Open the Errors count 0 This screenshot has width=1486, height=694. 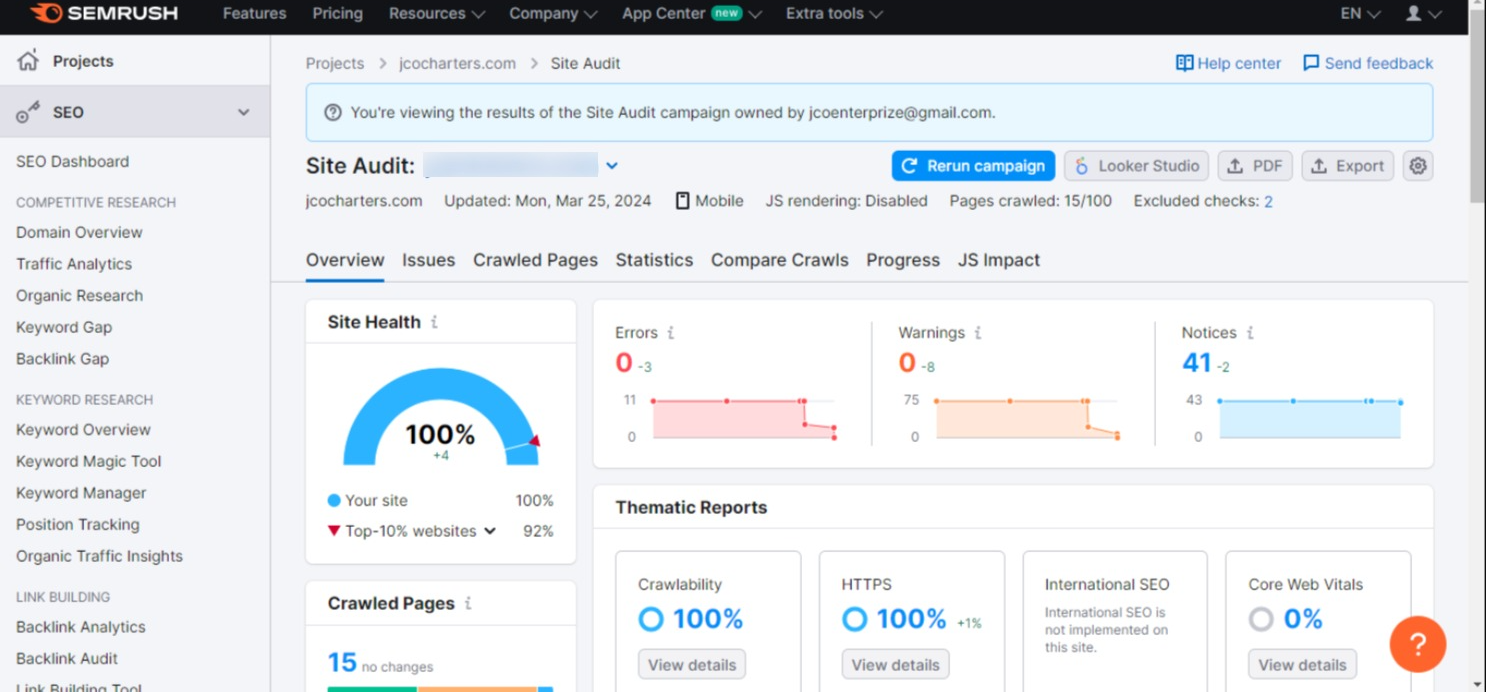624,362
